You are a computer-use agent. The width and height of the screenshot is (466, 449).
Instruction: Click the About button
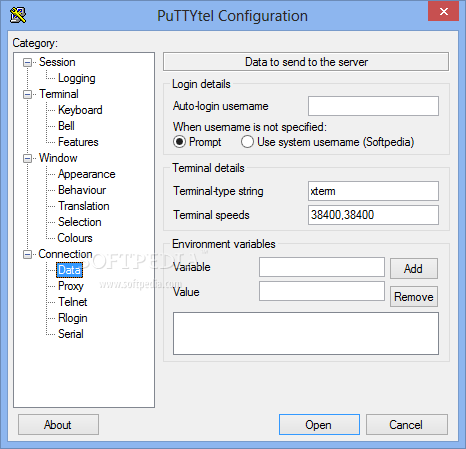click(x=58, y=425)
